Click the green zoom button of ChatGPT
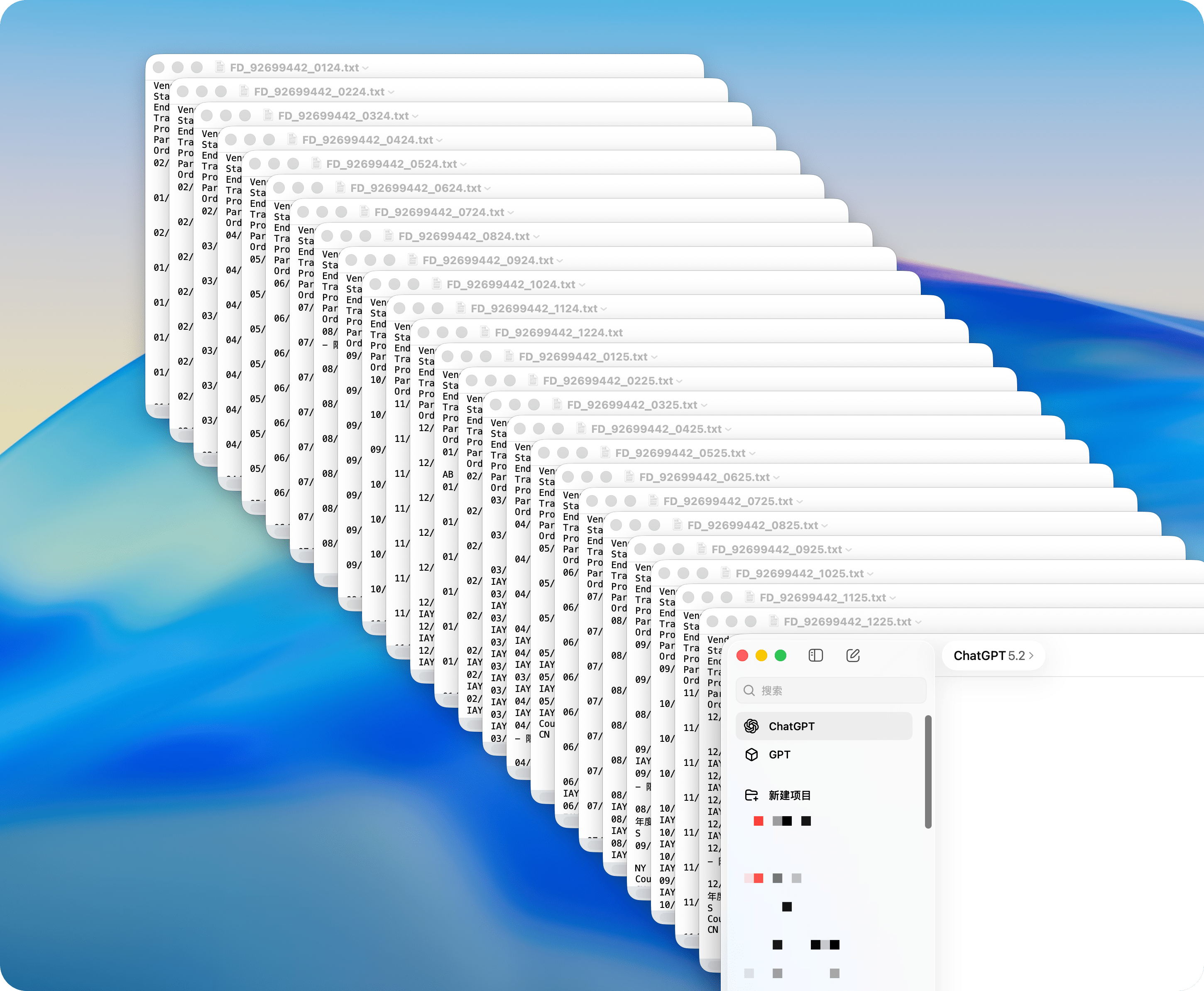Viewport: 1204px width, 991px height. (x=781, y=655)
